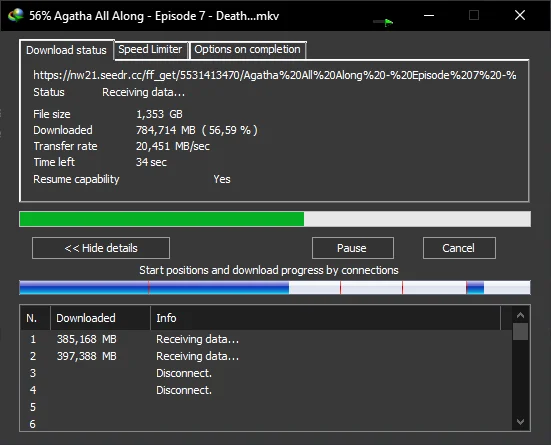Click the downloaded value 784,714 MB
The height and width of the screenshot is (445, 551).
coord(197,130)
